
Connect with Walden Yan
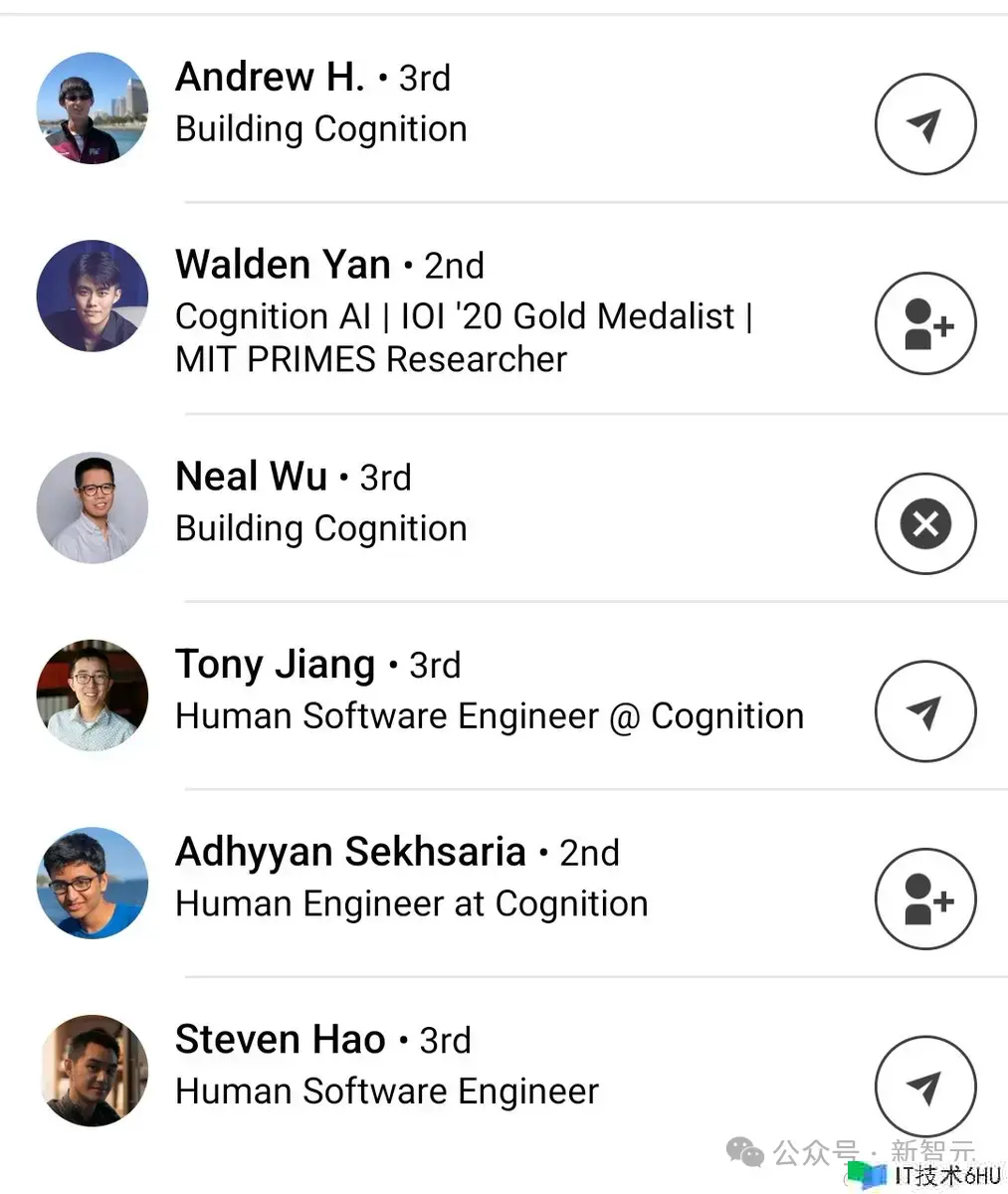point(924,323)
